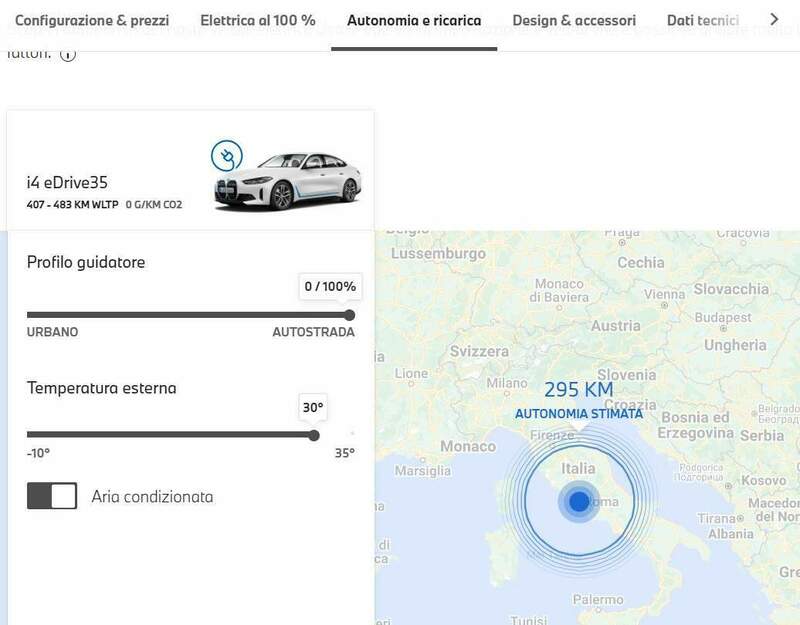Screen dimensions: 800x625
Task: Click Tirana on the map
Action: (717, 518)
